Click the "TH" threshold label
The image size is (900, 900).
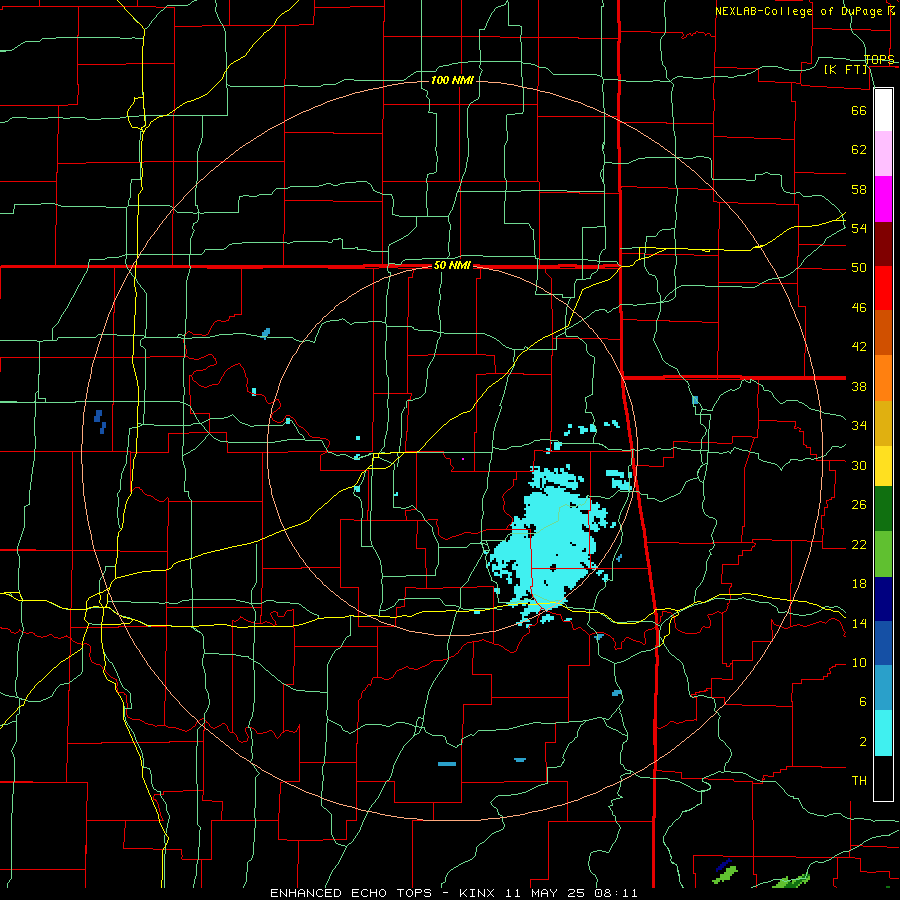[x=859, y=781]
